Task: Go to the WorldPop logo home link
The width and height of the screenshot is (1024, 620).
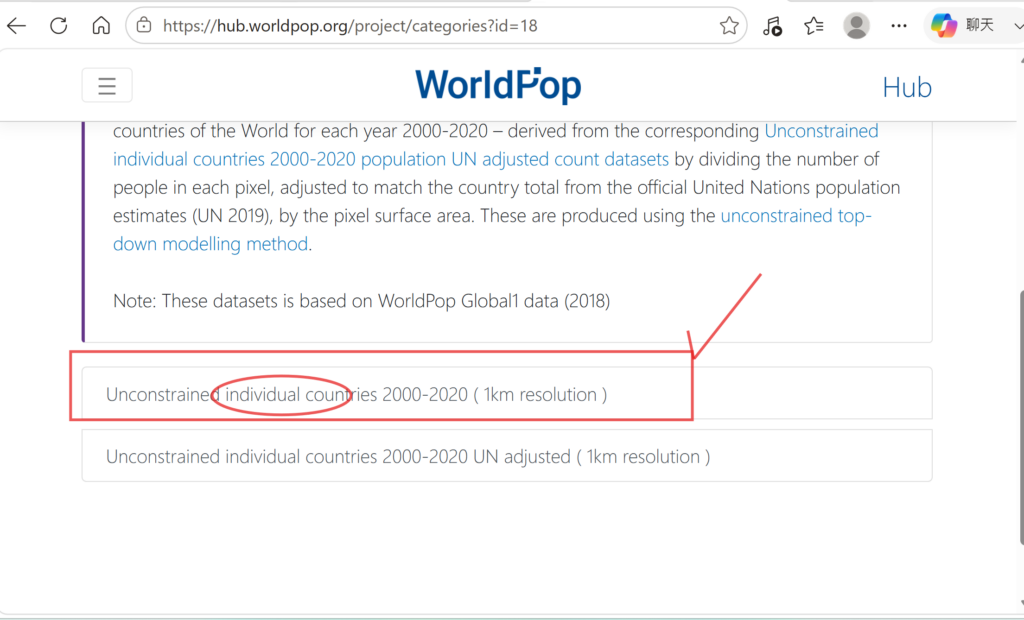Action: pyautogui.click(x=498, y=86)
